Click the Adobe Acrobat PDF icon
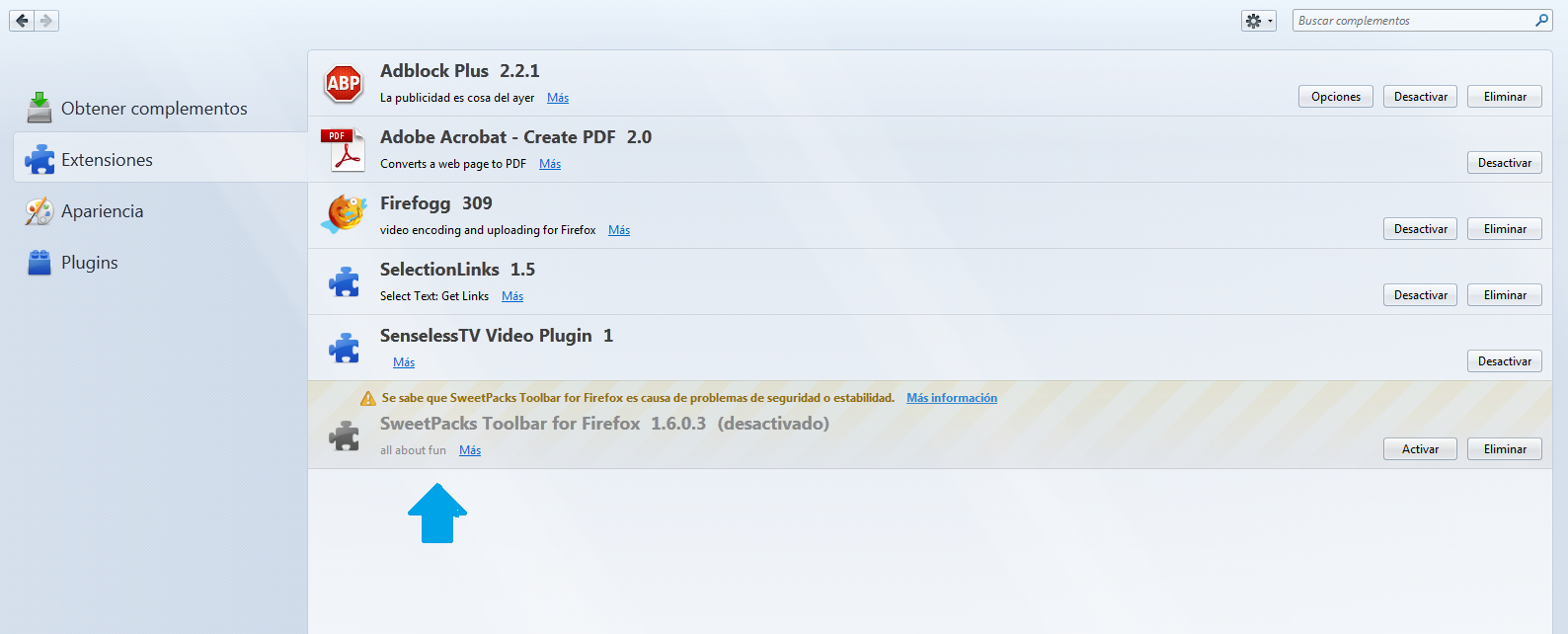 [343, 150]
